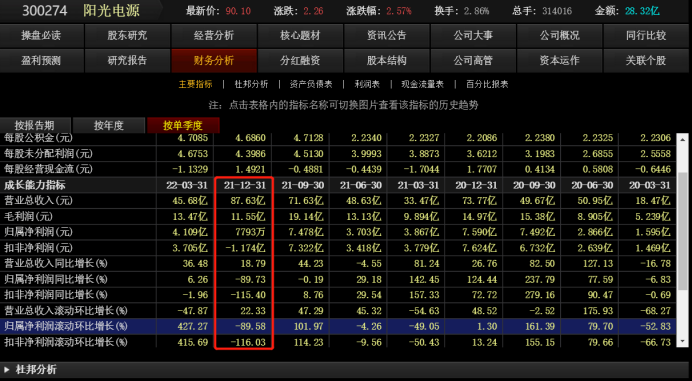Click the 归属净利润滚动环比增长(%) row label
692x381 pixels.
66,326
